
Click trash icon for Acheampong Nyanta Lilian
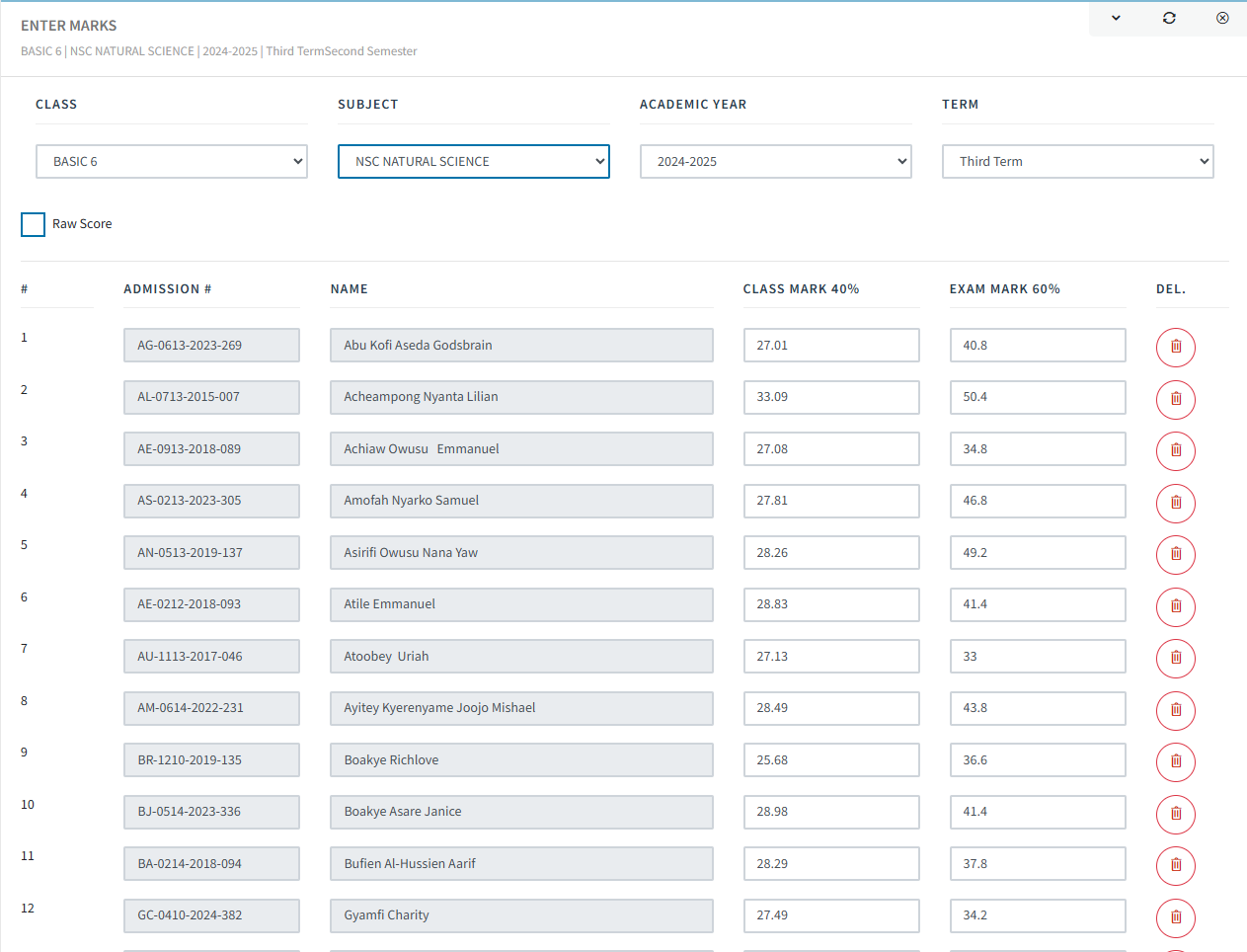[x=1175, y=399]
